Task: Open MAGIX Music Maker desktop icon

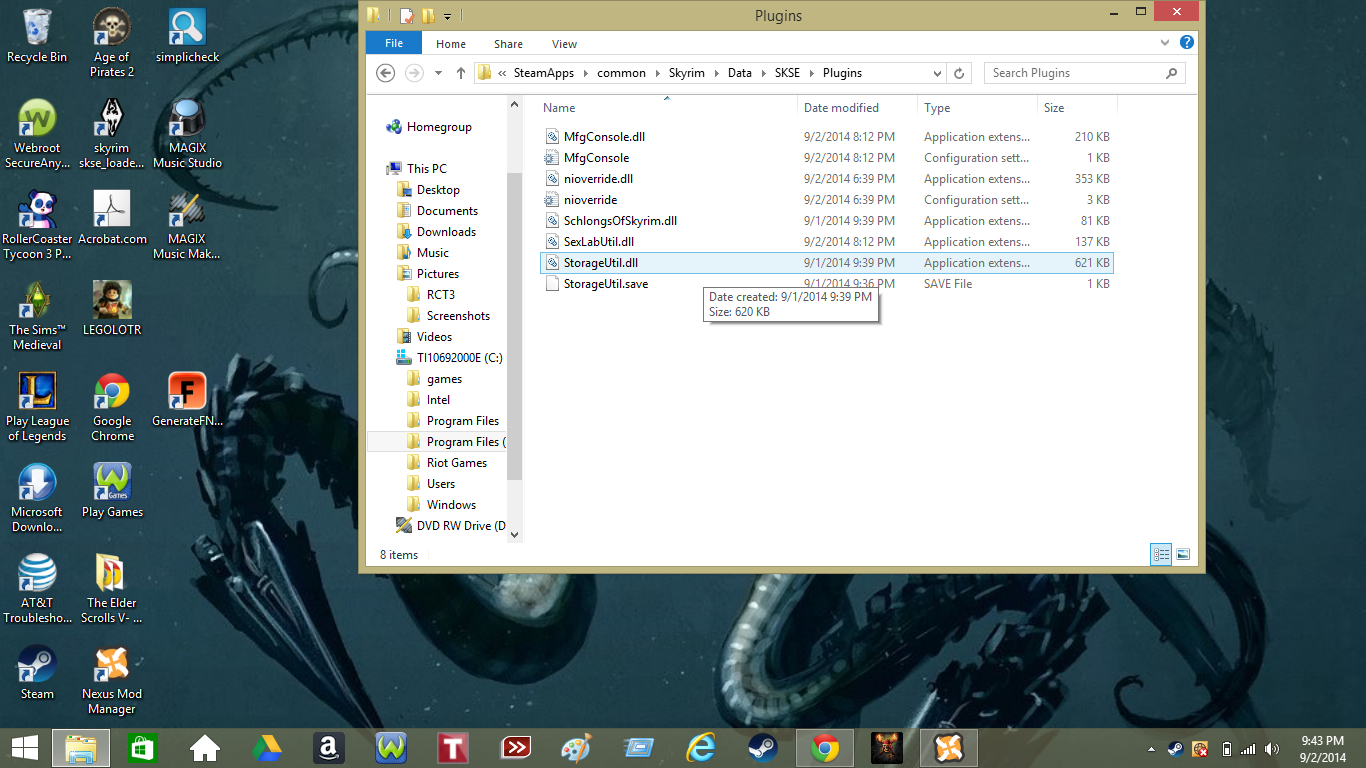Action: coord(187,225)
